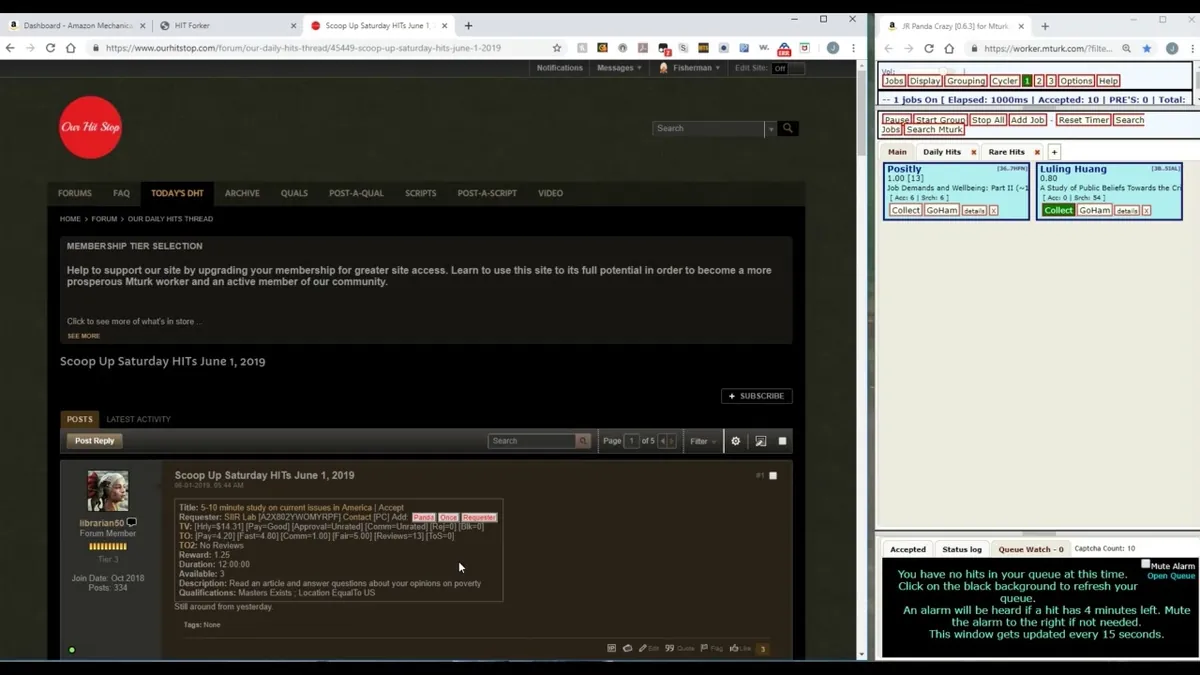Open the Filter dropdown in posts toolbar
Screen dimensions: 1200x675
pyautogui.click(x=703, y=441)
